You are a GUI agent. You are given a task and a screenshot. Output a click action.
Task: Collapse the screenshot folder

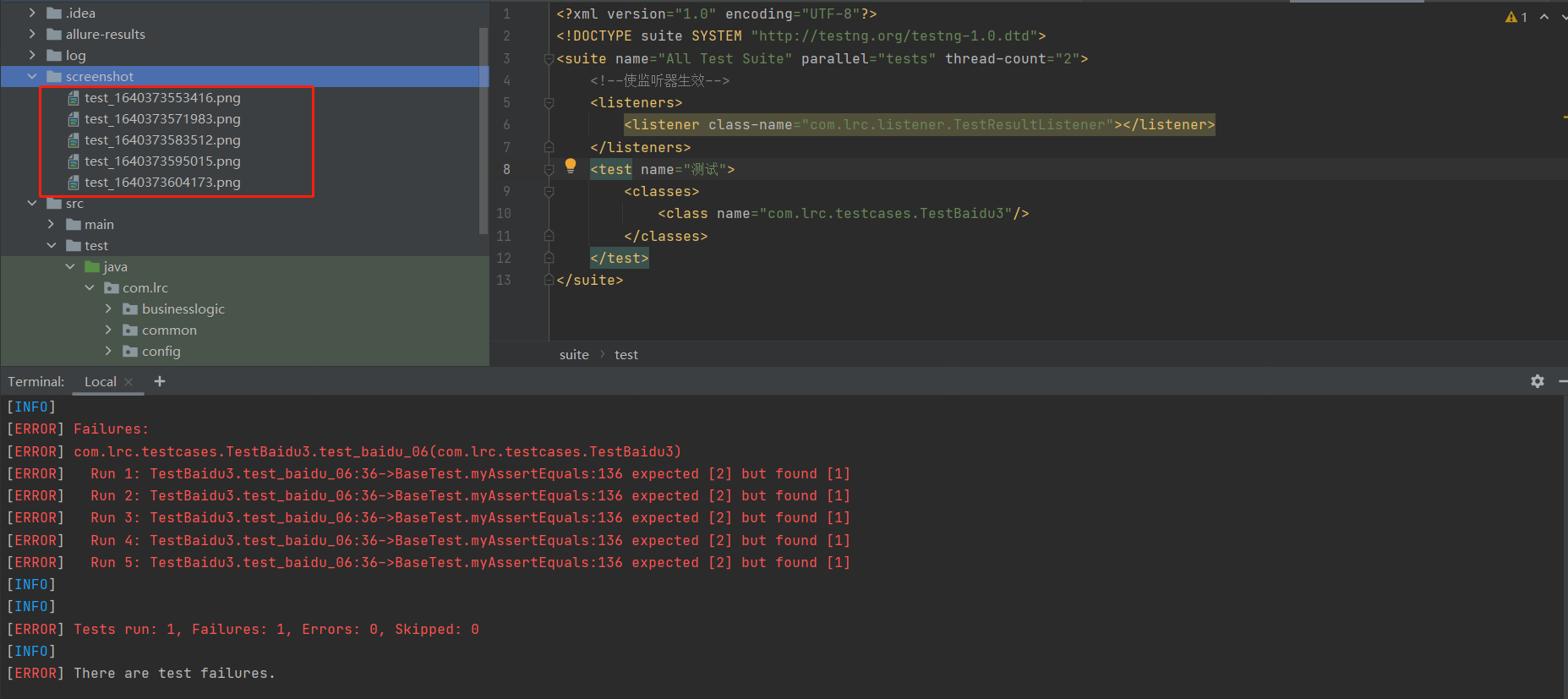(x=32, y=76)
